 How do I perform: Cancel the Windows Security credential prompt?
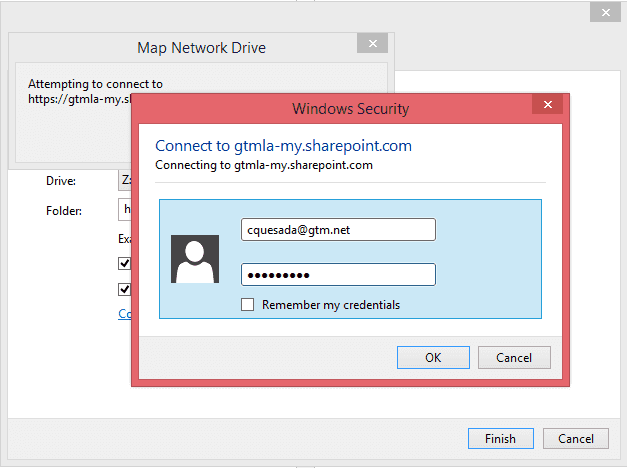(x=514, y=357)
